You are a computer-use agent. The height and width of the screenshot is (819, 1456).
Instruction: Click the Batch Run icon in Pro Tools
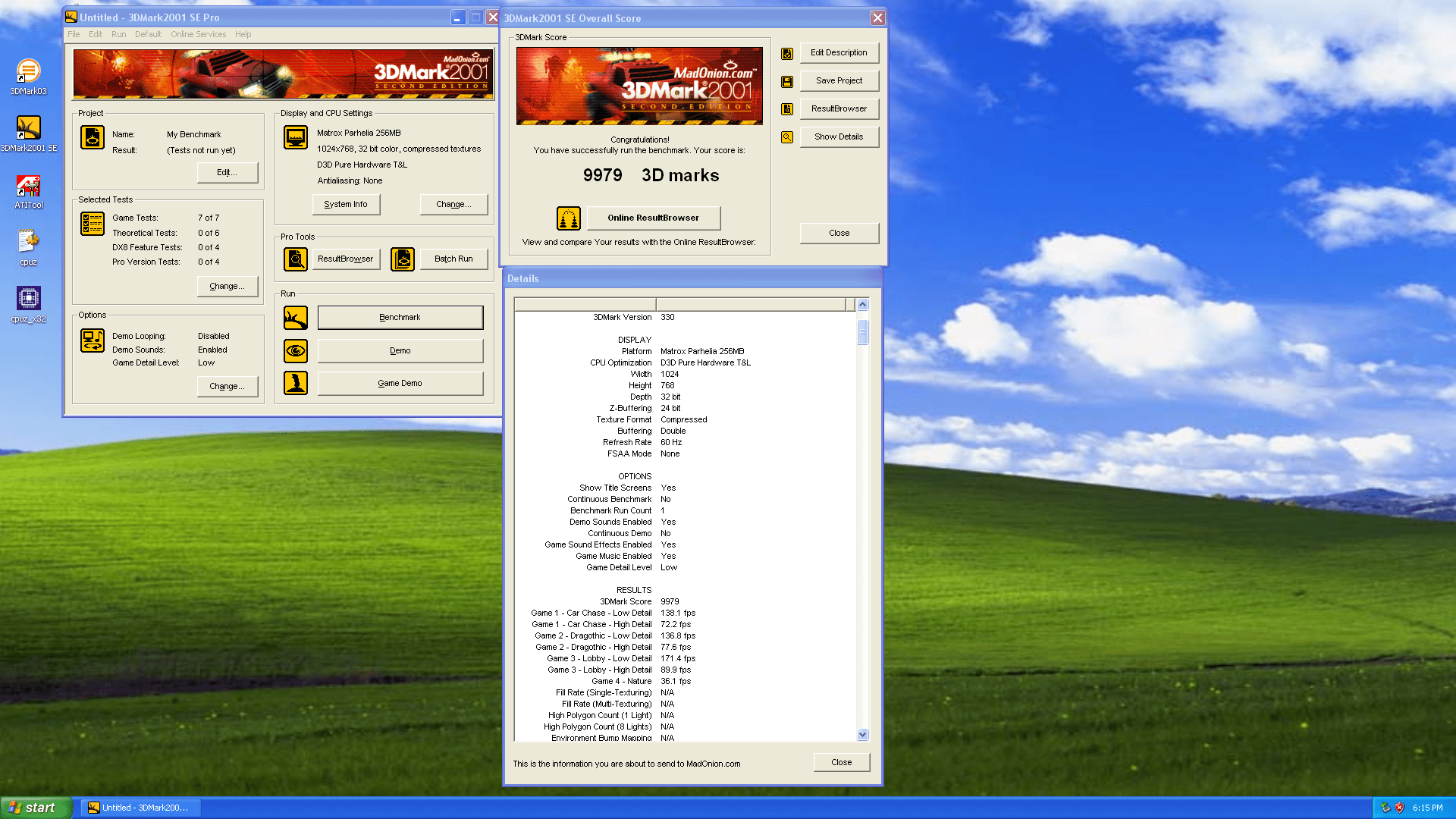pos(403,259)
